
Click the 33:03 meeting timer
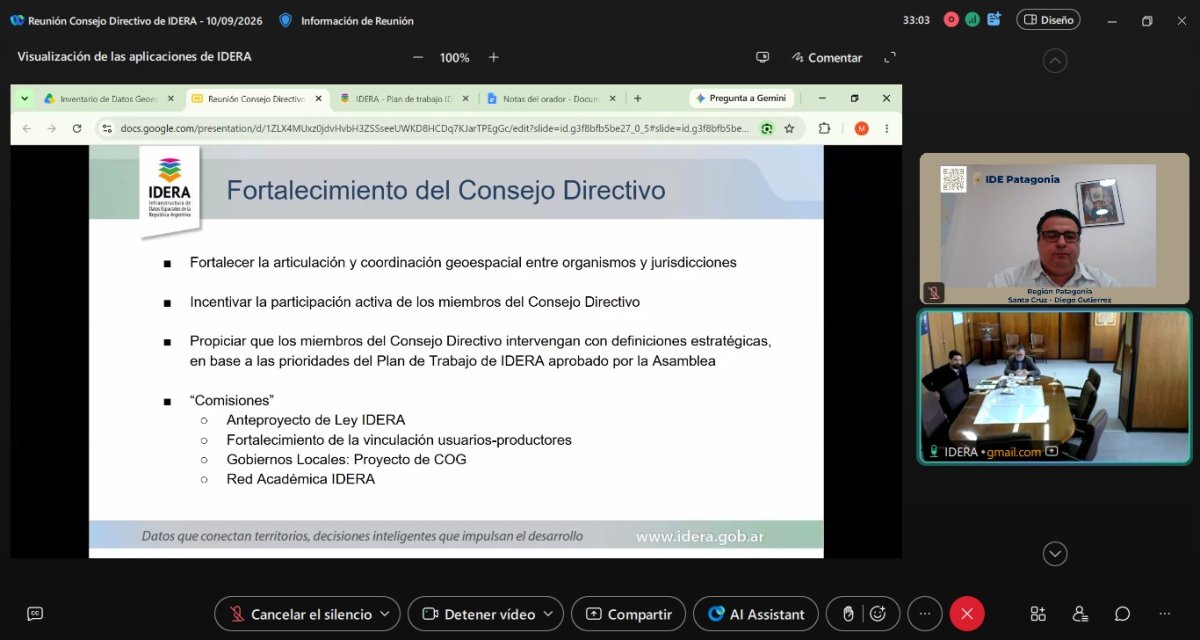pos(916,20)
